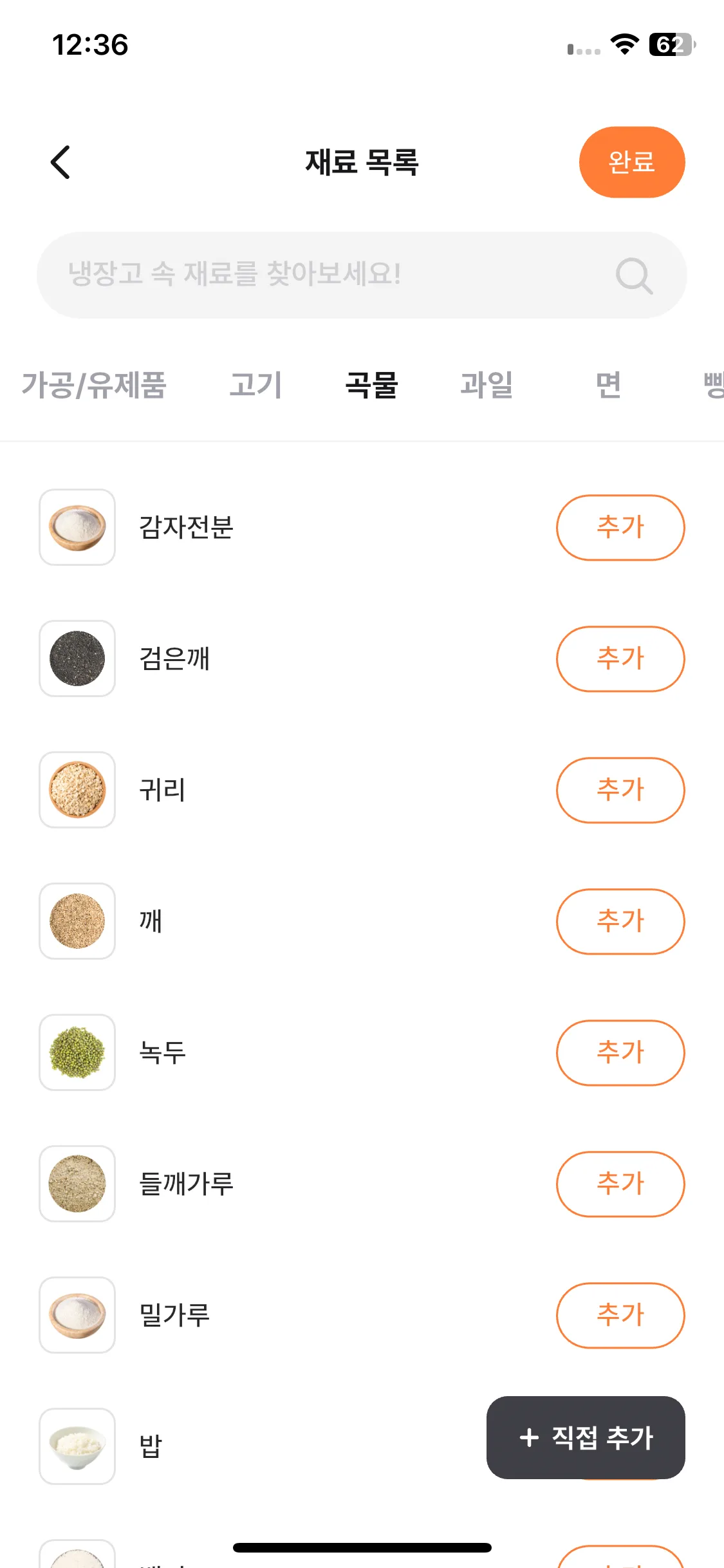Add 귀리 using the 추가 button
This screenshot has width=724, height=1568.
coord(620,790)
